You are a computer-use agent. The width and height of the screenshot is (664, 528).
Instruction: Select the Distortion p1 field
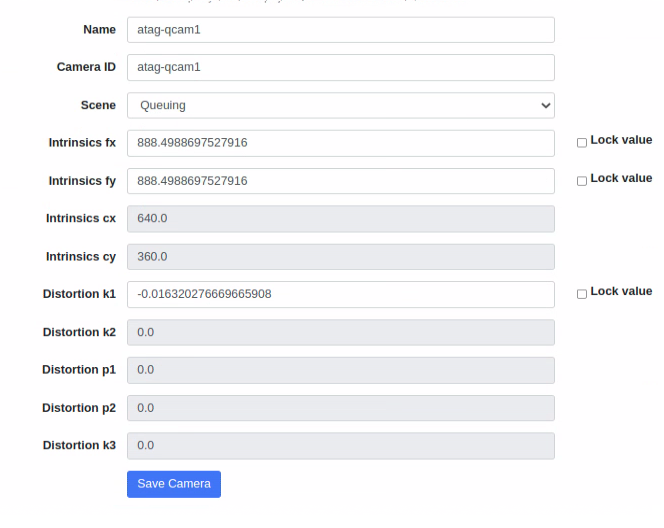340,370
